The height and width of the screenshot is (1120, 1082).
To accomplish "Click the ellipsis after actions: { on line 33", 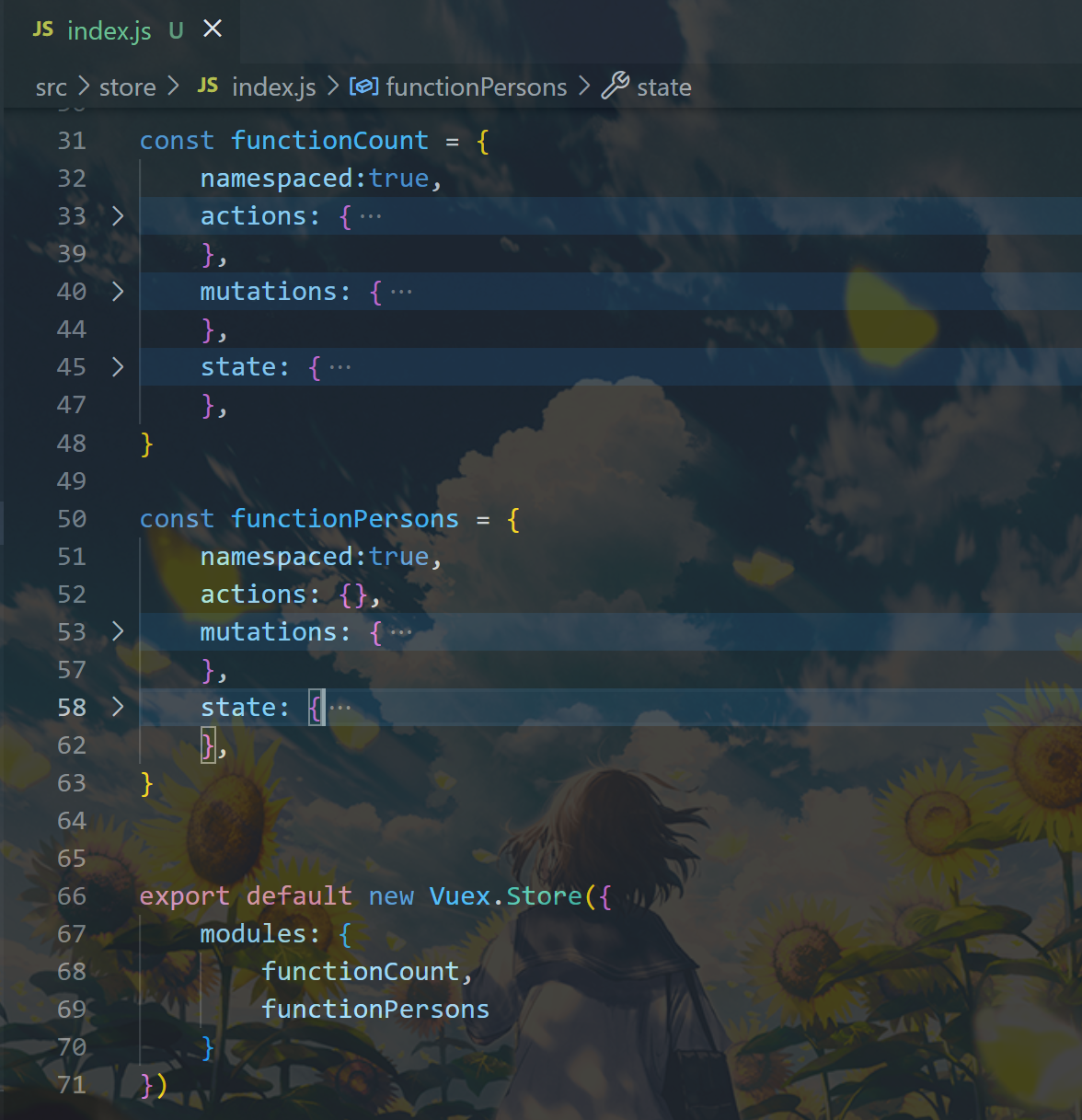I will click(371, 217).
